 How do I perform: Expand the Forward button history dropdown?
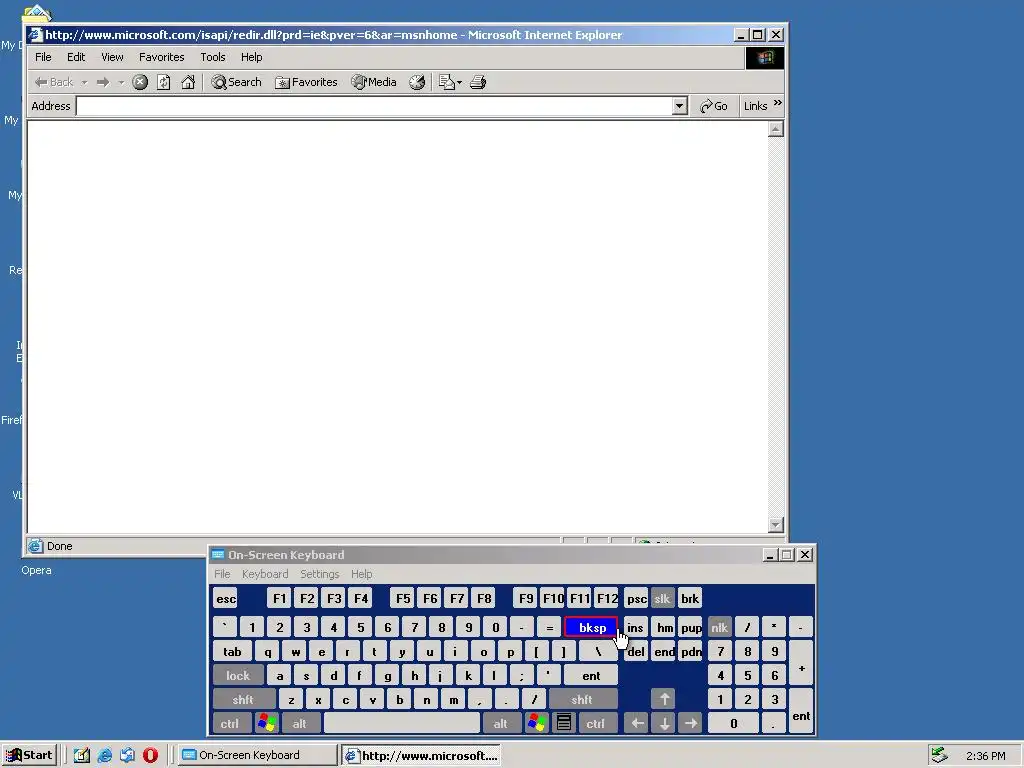click(x=121, y=82)
